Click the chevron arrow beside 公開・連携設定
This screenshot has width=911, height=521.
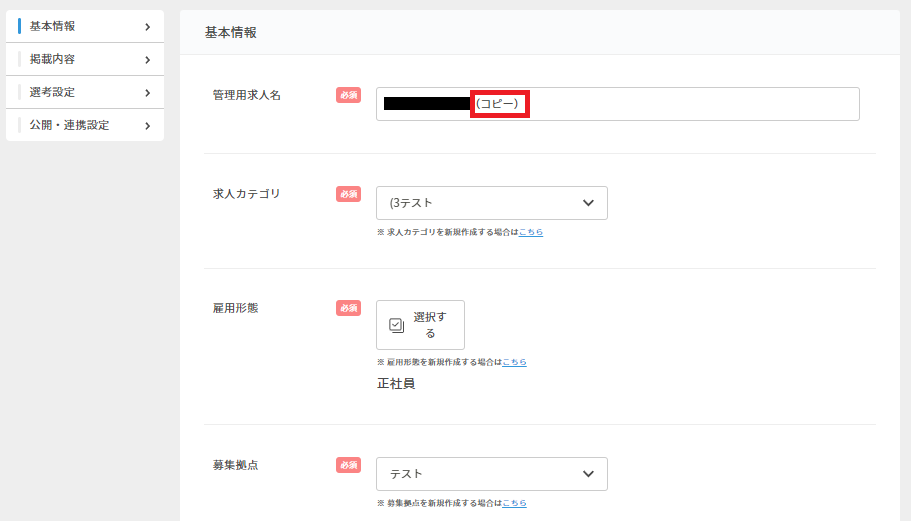(x=147, y=126)
